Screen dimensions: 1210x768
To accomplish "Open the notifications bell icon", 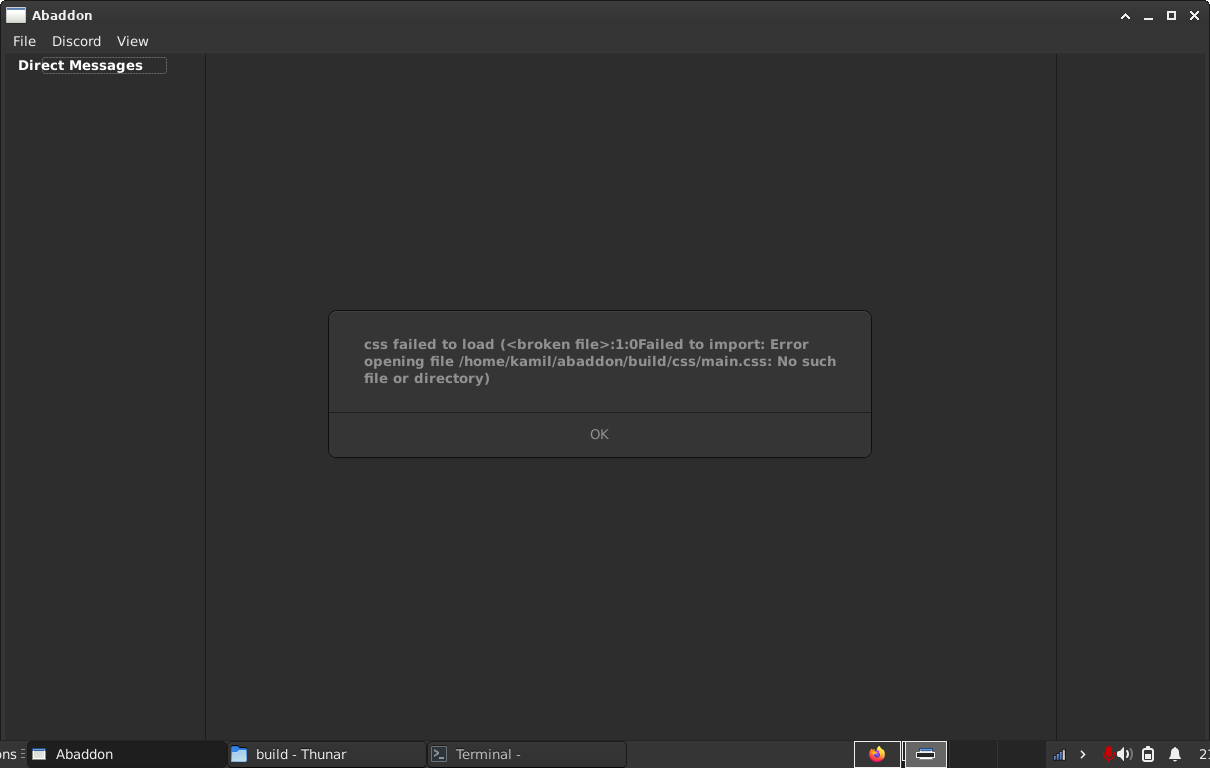I will [1175, 754].
